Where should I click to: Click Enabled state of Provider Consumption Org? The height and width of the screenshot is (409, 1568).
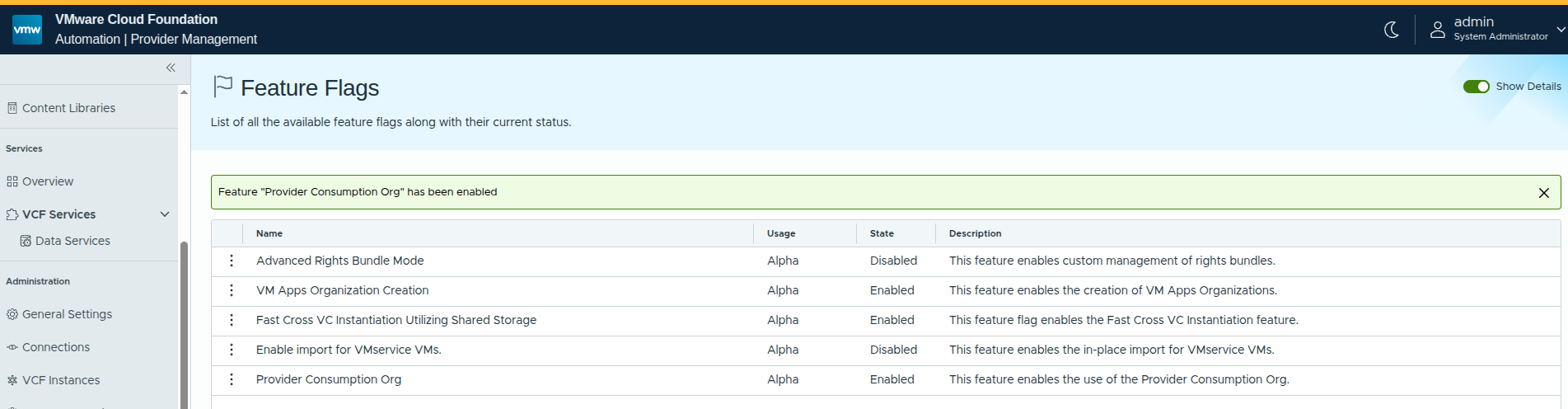click(892, 379)
